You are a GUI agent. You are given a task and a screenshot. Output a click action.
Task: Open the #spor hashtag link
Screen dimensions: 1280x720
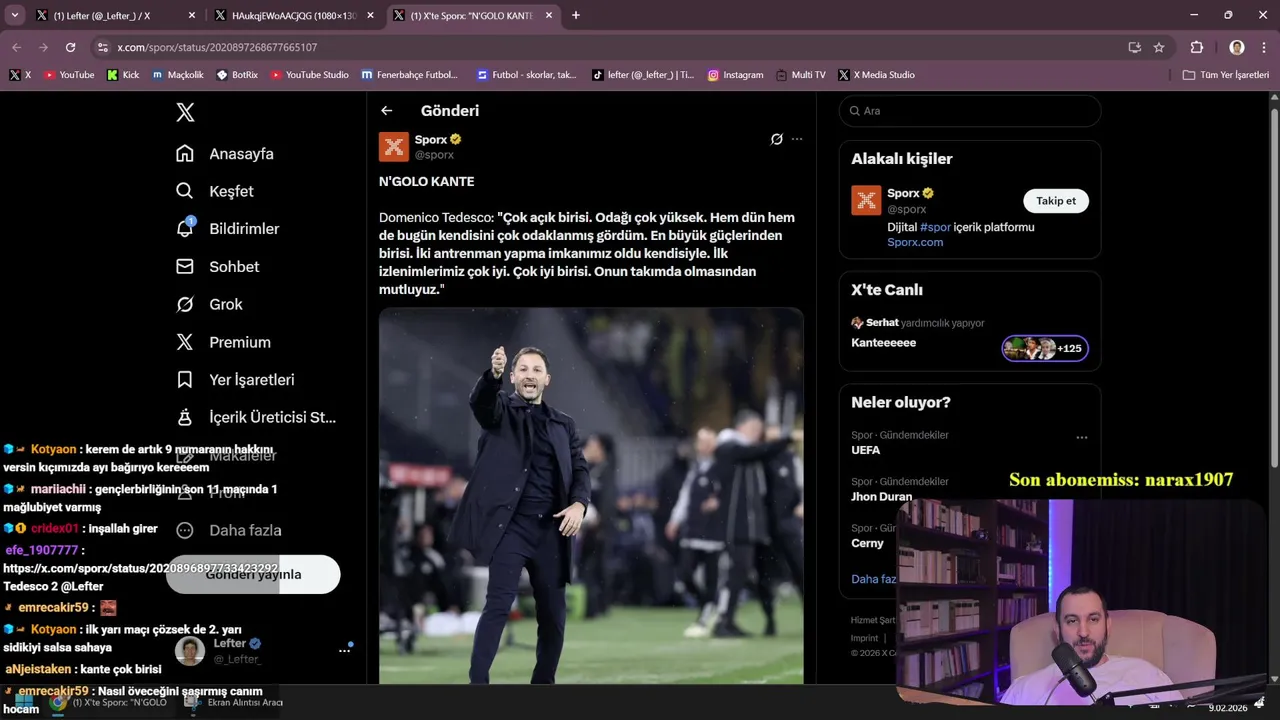(x=935, y=227)
